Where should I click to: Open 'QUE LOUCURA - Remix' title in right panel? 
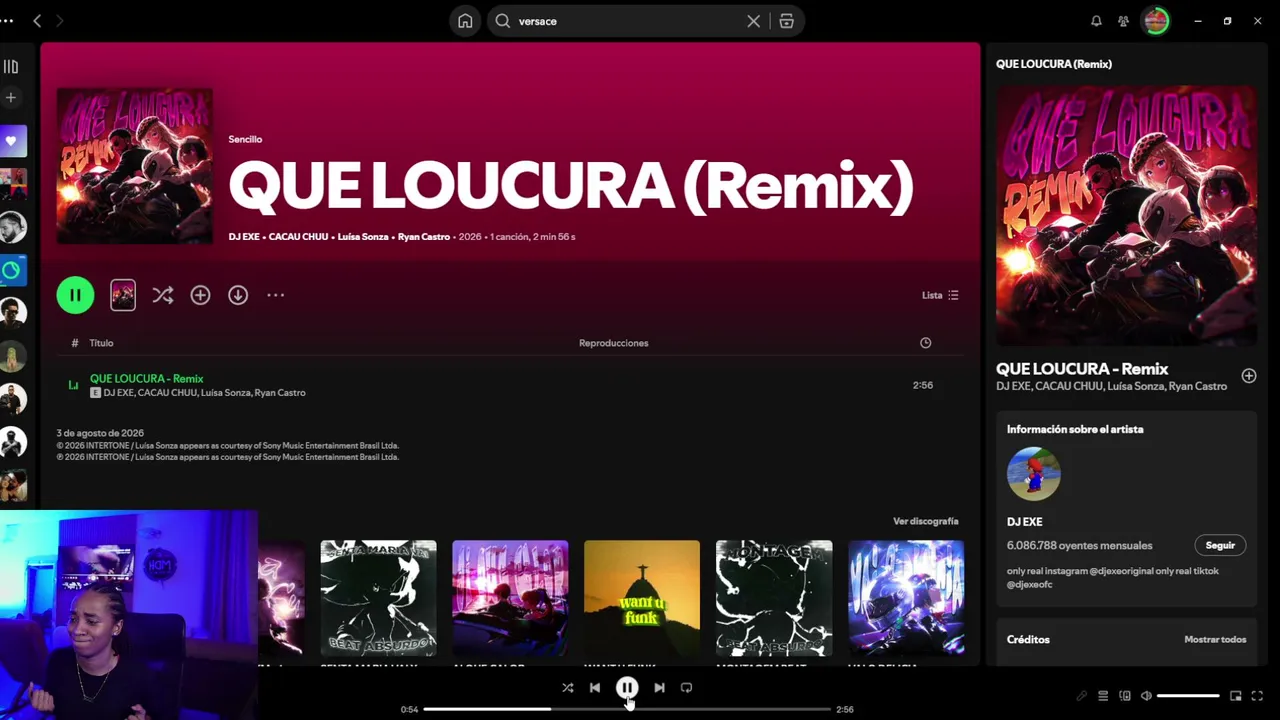click(x=1082, y=369)
